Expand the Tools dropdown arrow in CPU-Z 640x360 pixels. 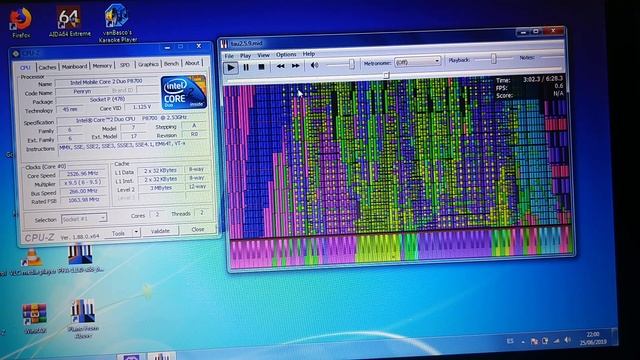[136, 233]
